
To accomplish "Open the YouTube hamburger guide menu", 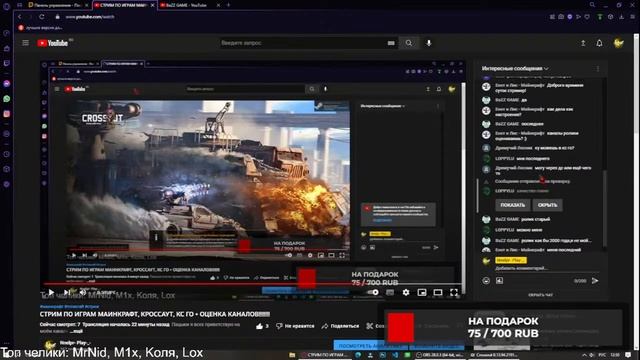I will click(x=25, y=43).
